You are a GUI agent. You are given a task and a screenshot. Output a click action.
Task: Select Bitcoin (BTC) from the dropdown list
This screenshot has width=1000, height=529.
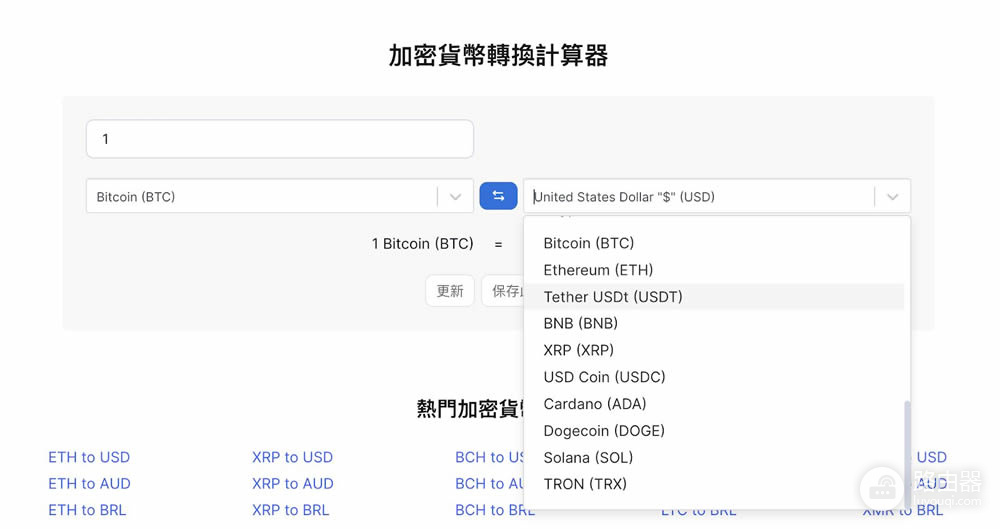click(714, 243)
